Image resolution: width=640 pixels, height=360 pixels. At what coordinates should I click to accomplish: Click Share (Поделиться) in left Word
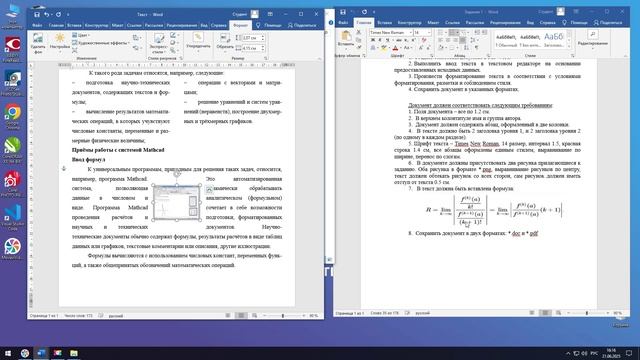pyautogui.click(x=302, y=25)
